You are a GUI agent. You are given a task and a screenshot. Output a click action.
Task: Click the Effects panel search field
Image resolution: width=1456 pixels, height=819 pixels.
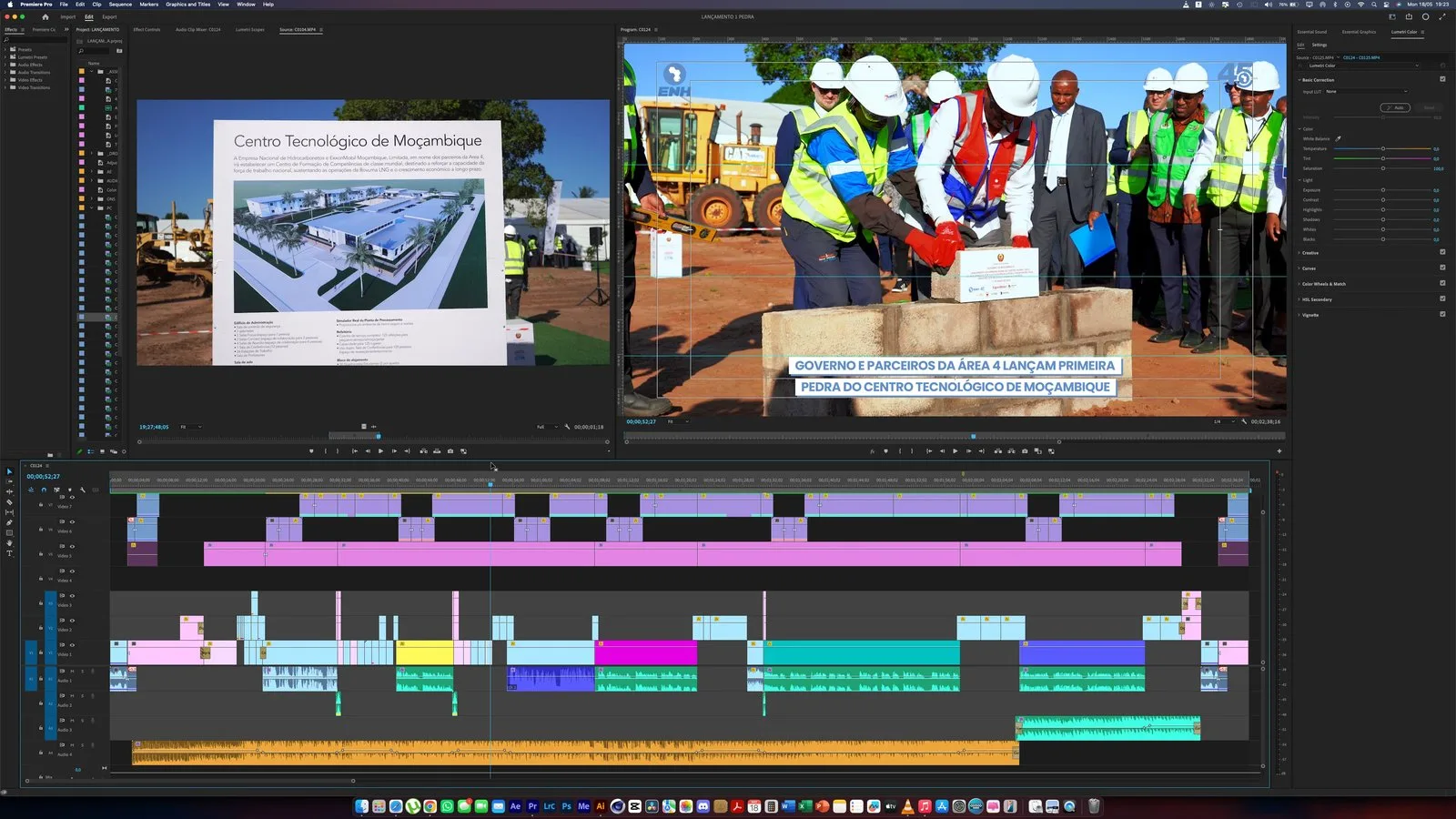[x=35, y=40]
